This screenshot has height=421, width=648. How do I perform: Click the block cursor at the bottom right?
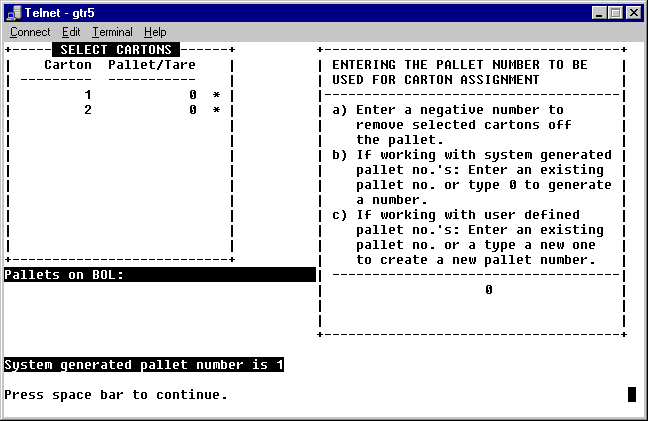click(x=632, y=394)
